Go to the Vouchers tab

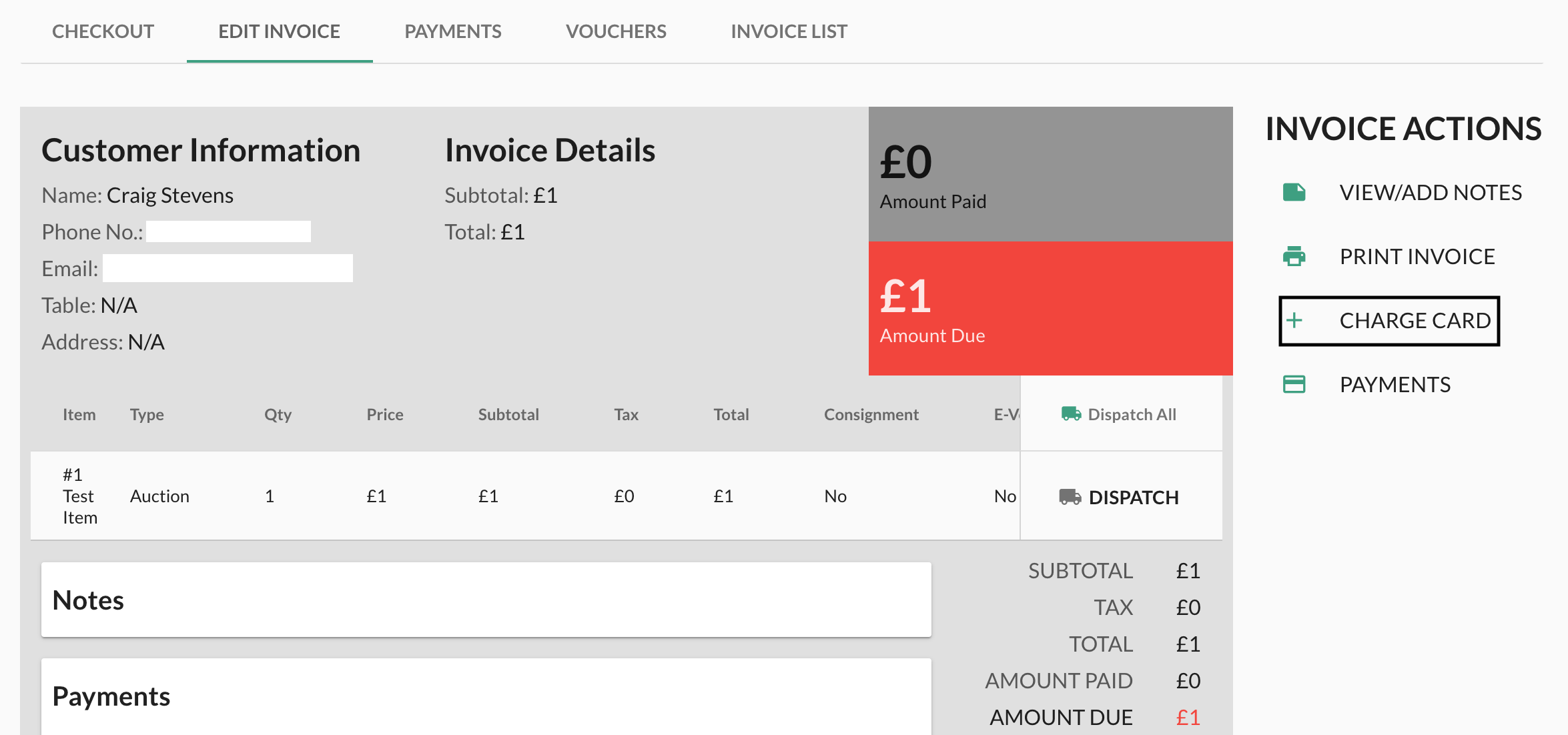[615, 31]
